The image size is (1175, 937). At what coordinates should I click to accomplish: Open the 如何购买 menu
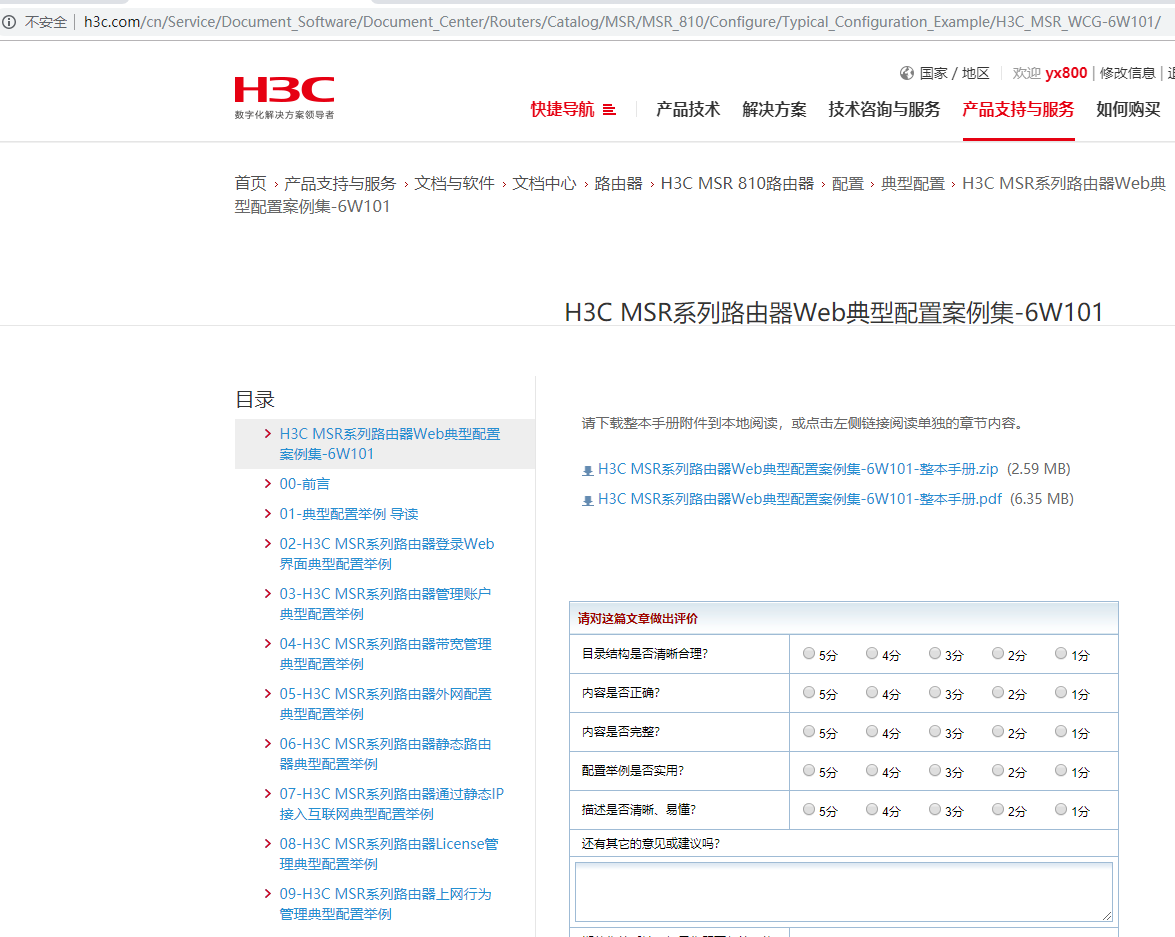coord(1129,109)
